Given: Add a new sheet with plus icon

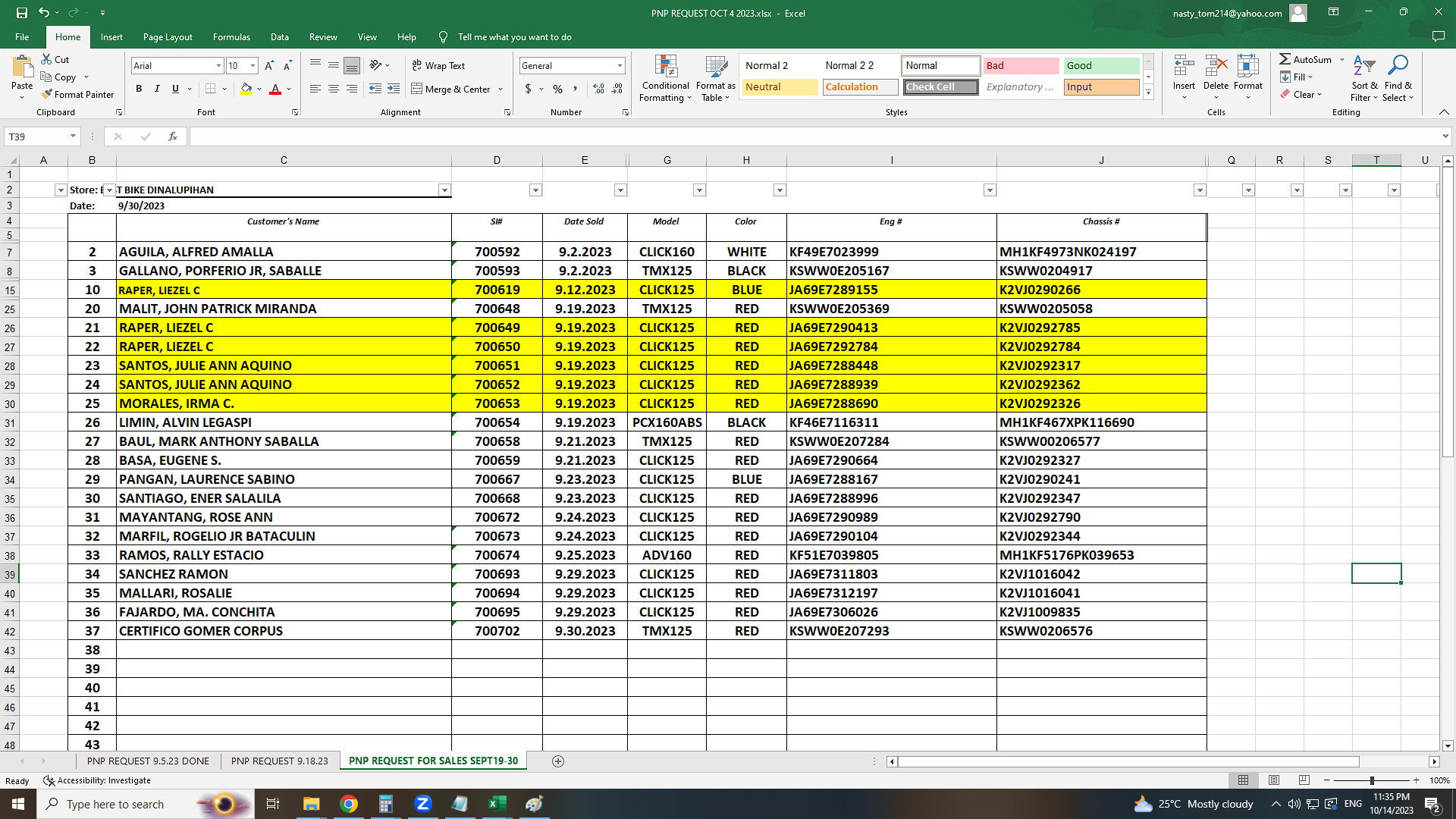Looking at the screenshot, I should point(558,761).
